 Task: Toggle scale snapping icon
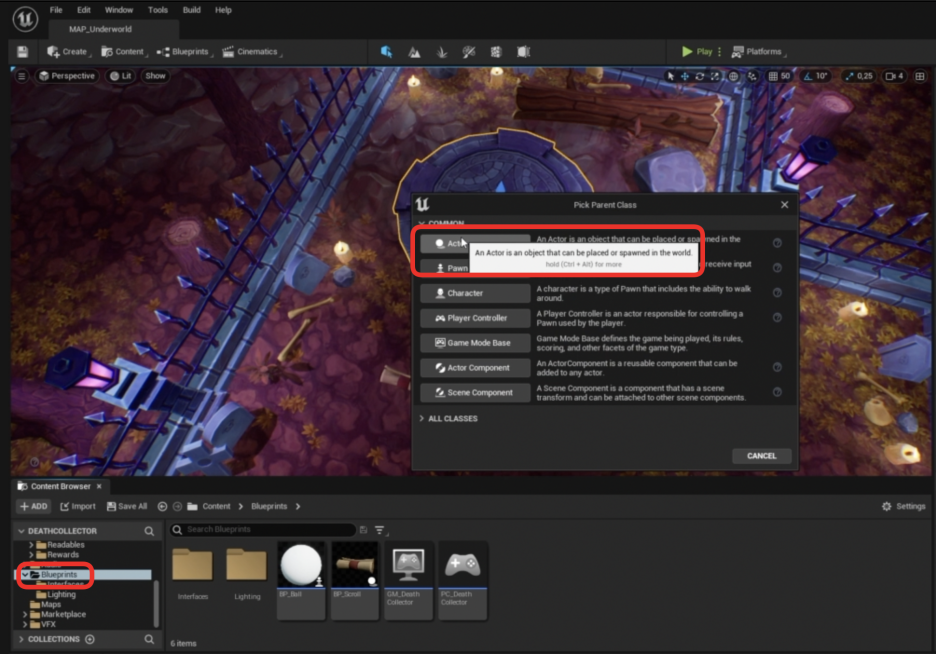click(849, 76)
